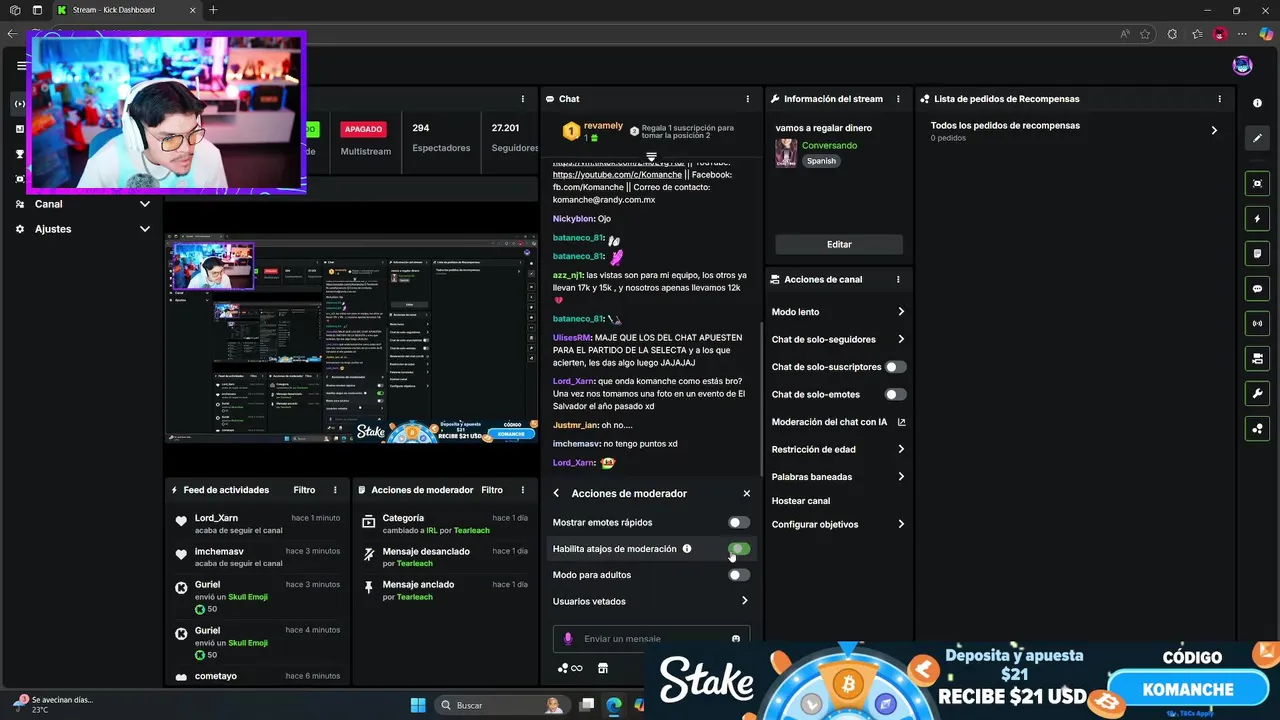The height and width of the screenshot is (720, 1280).
Task: Open the broadcast signal icon in right sidebar
Action: point(1258,323)
